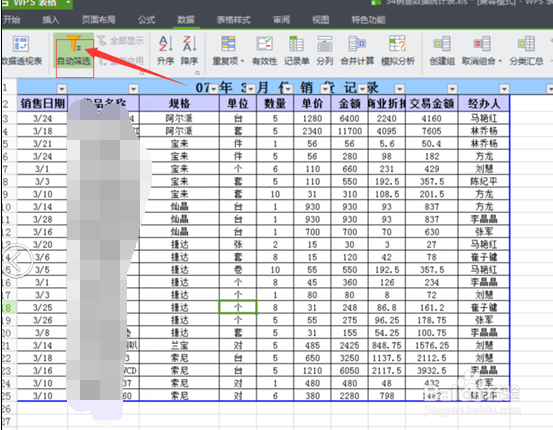The image size is (553, 430).
Task: Sort ascending with the 升序 icon
Action: coord(165,44)
